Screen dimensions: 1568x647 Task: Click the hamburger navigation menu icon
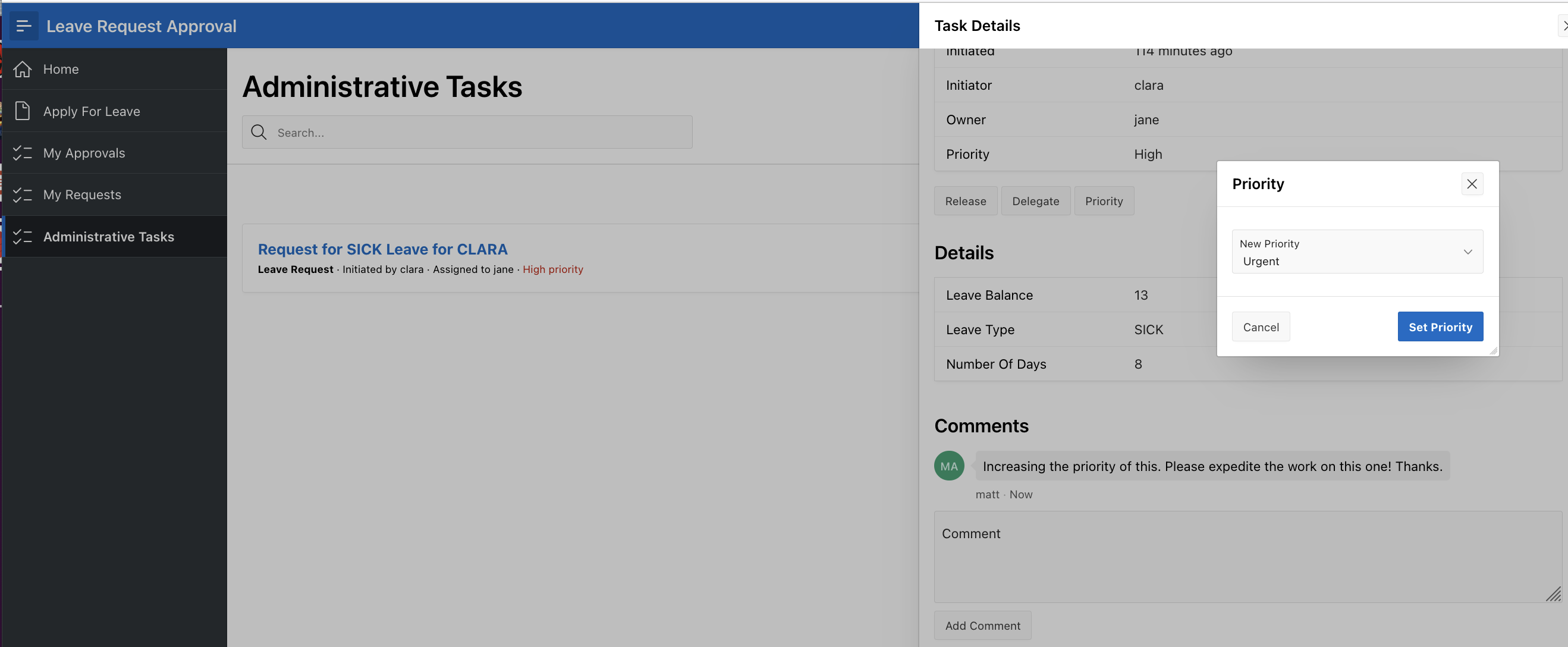point(24,26)
